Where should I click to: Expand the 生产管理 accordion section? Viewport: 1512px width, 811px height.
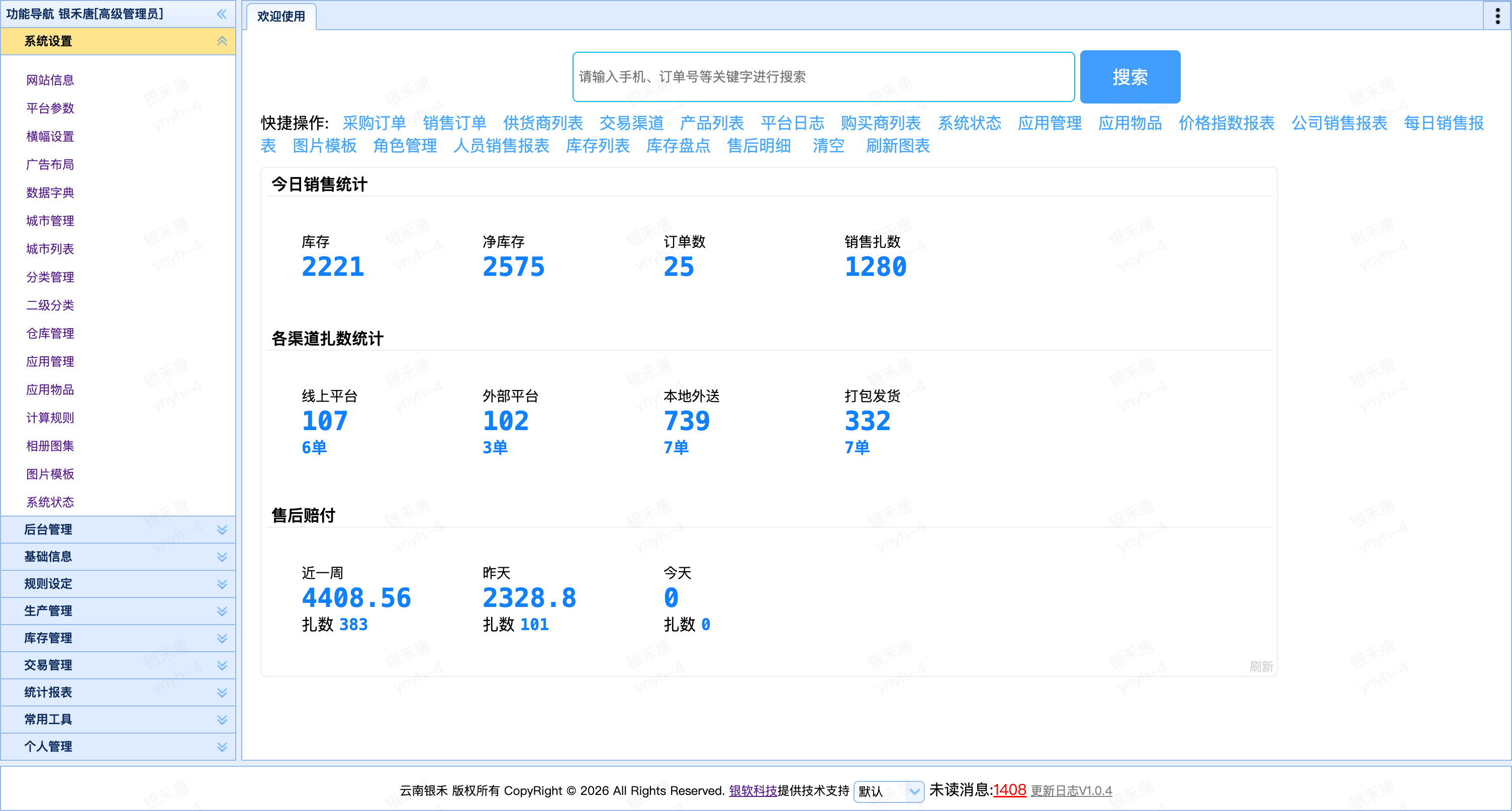pyautogui.click(x=48, y=611)
